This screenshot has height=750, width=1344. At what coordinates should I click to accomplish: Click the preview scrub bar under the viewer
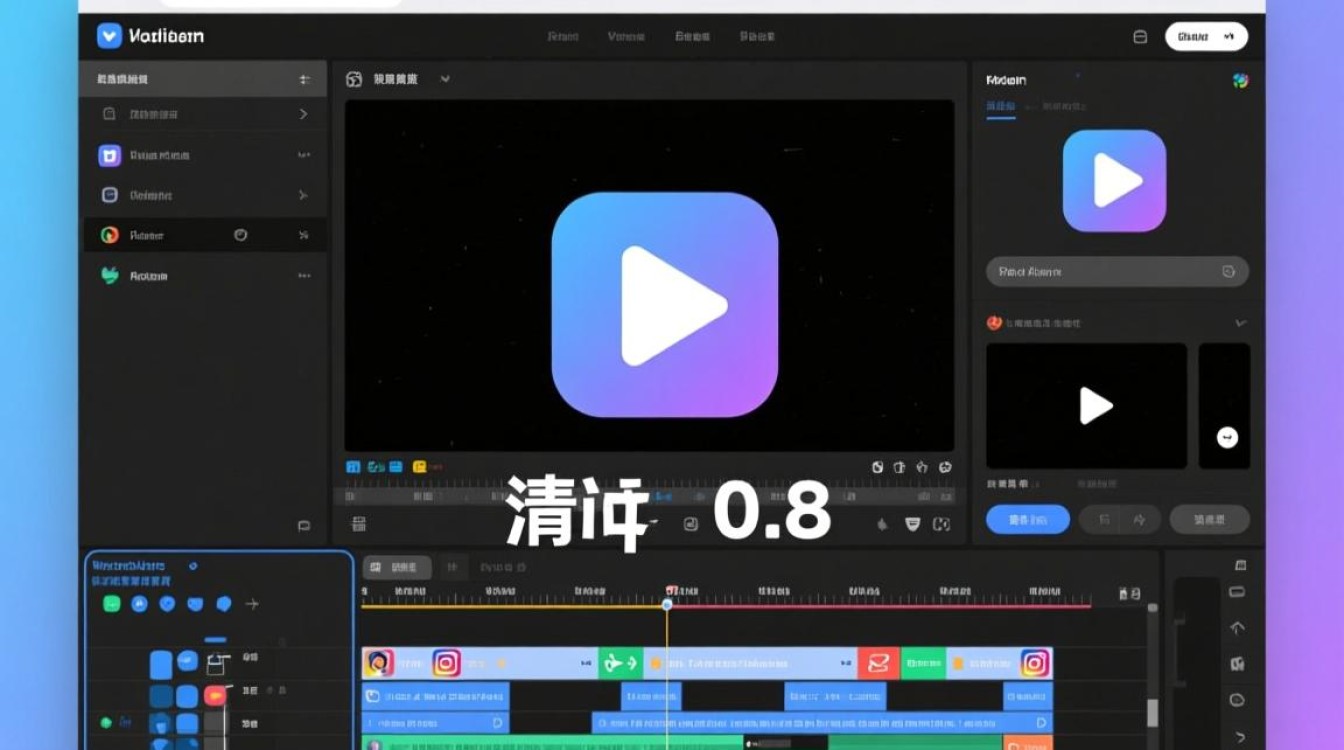pyautogui.click(x=650, y=495)
